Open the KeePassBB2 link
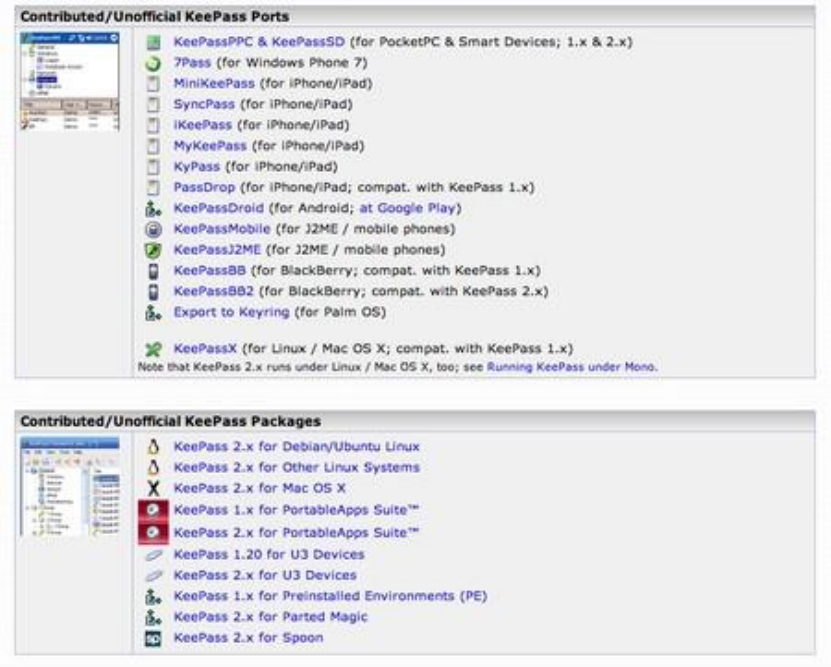Image resolution: width=831 pixels, height=667 pixels. (214, 291)
